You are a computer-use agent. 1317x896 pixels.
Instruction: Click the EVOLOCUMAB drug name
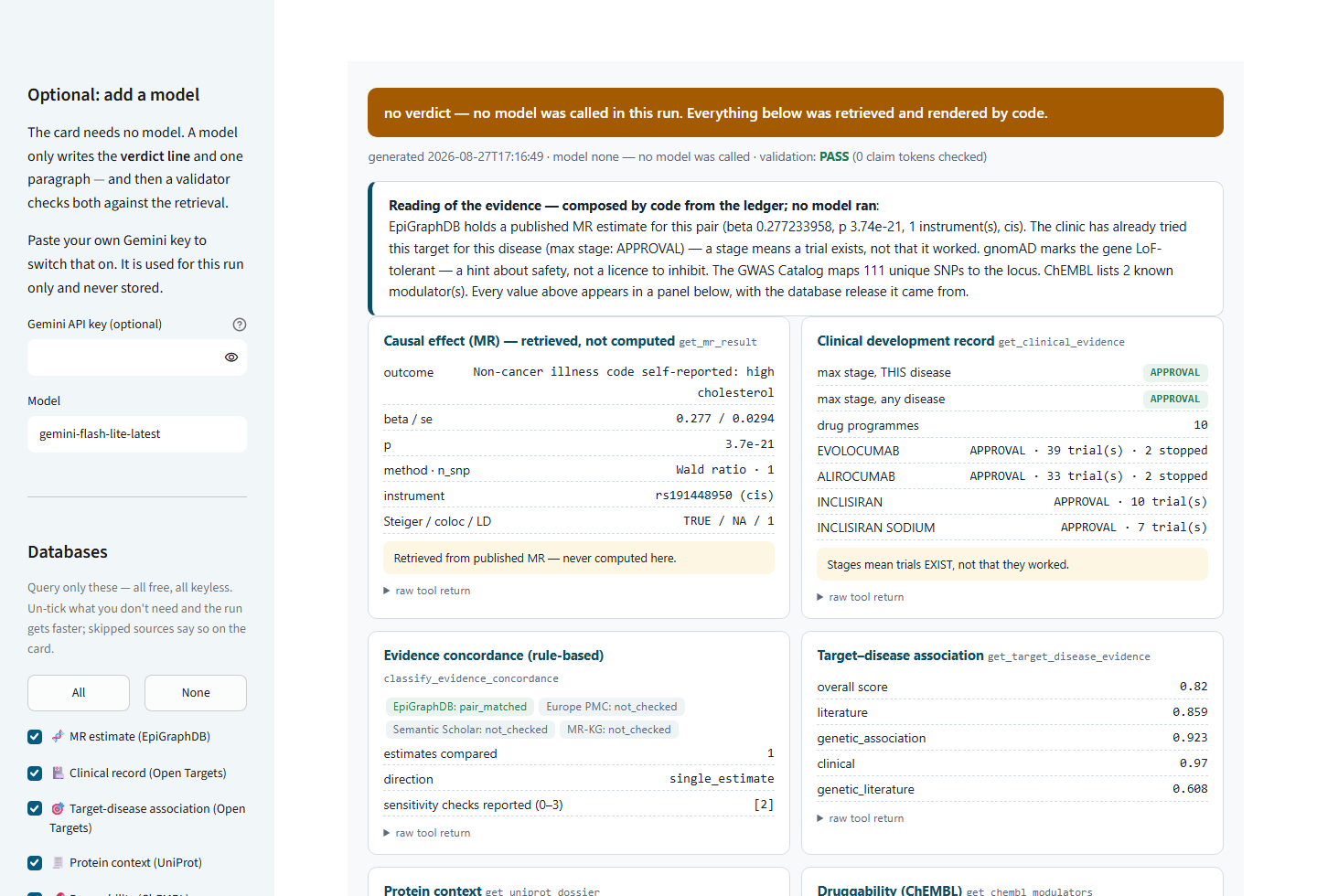coord(858,451)
